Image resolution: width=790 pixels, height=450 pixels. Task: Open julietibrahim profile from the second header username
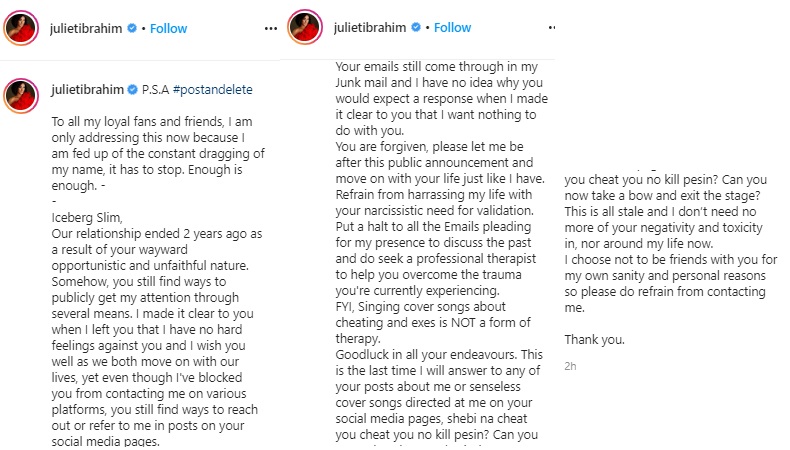[x=369, y=29]
